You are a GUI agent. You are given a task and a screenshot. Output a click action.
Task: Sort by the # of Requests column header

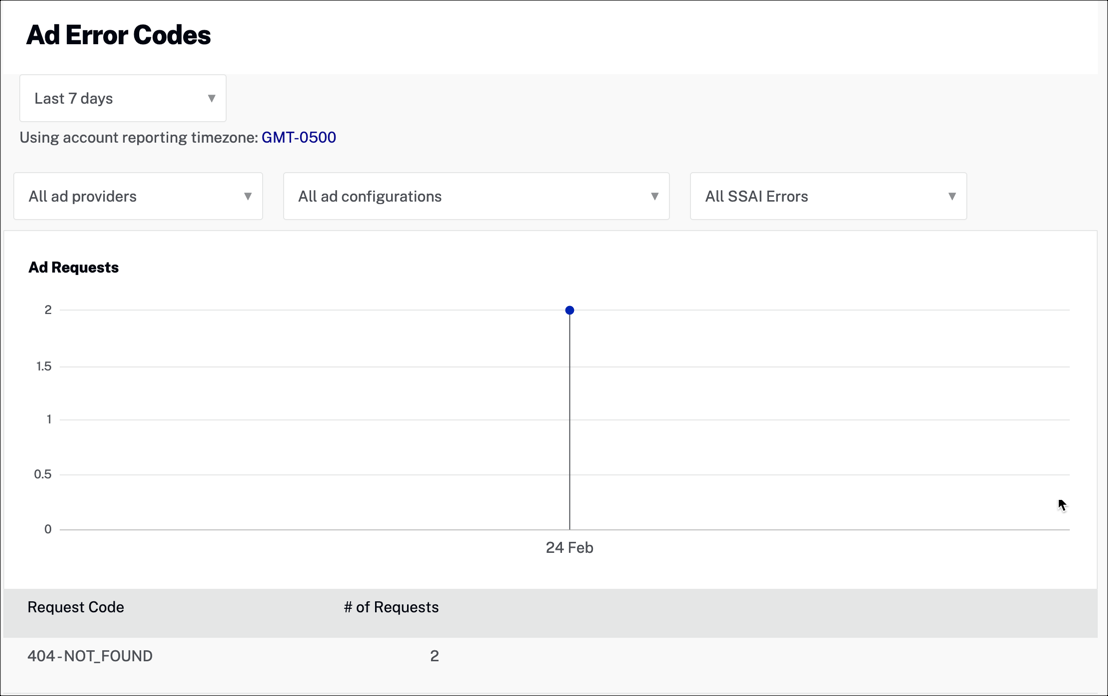[x=391, y=607]
